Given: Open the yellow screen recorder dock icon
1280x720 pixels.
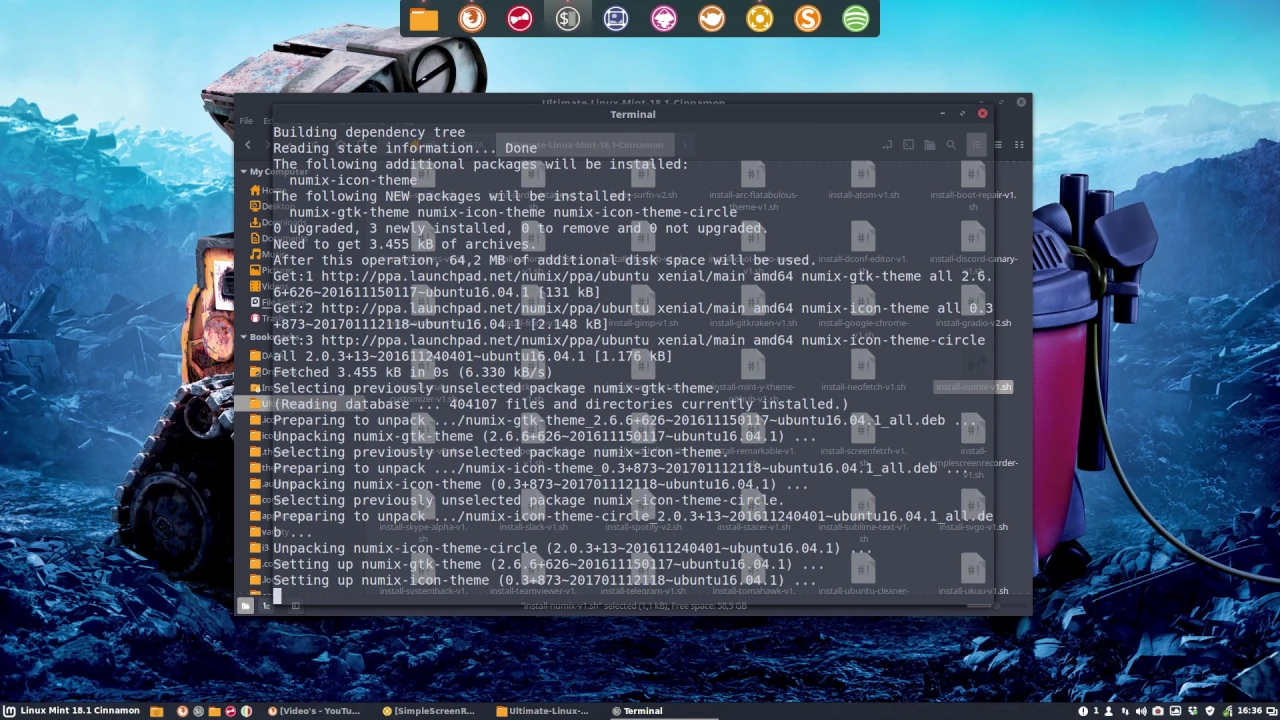Looking at the screenshot, I should click(760, 18).
